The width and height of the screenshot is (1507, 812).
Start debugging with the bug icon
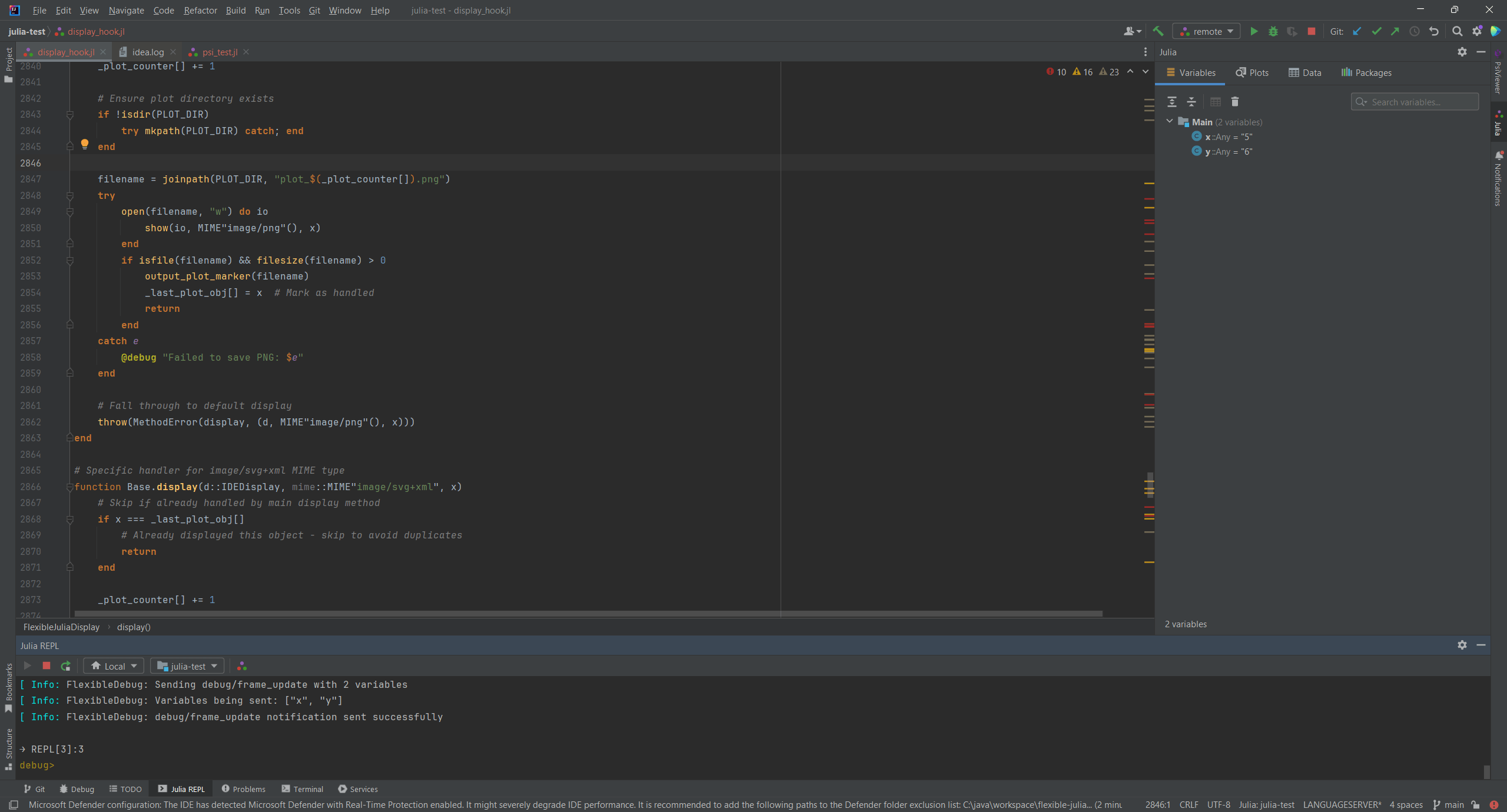click(x=1273, y=31)
